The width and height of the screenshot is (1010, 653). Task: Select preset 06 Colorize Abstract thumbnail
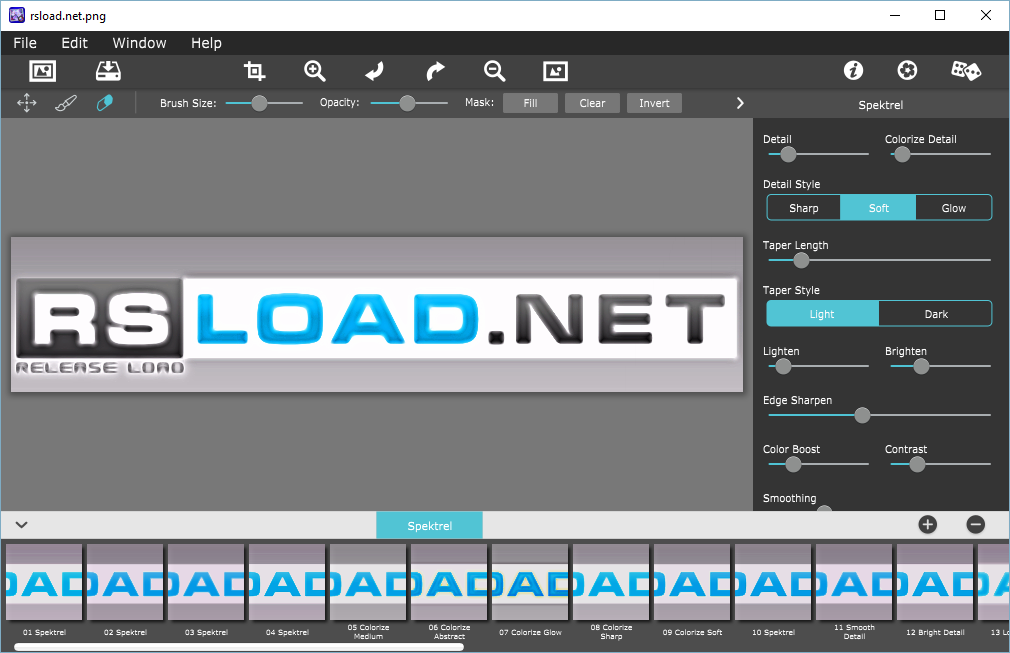[449, 582]
